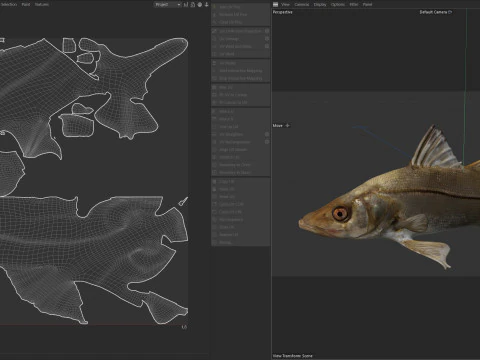Open the Panel menu of 3D viewport
Screen dimensions: 480x360
pyautogui.click(x=367, y=4)
